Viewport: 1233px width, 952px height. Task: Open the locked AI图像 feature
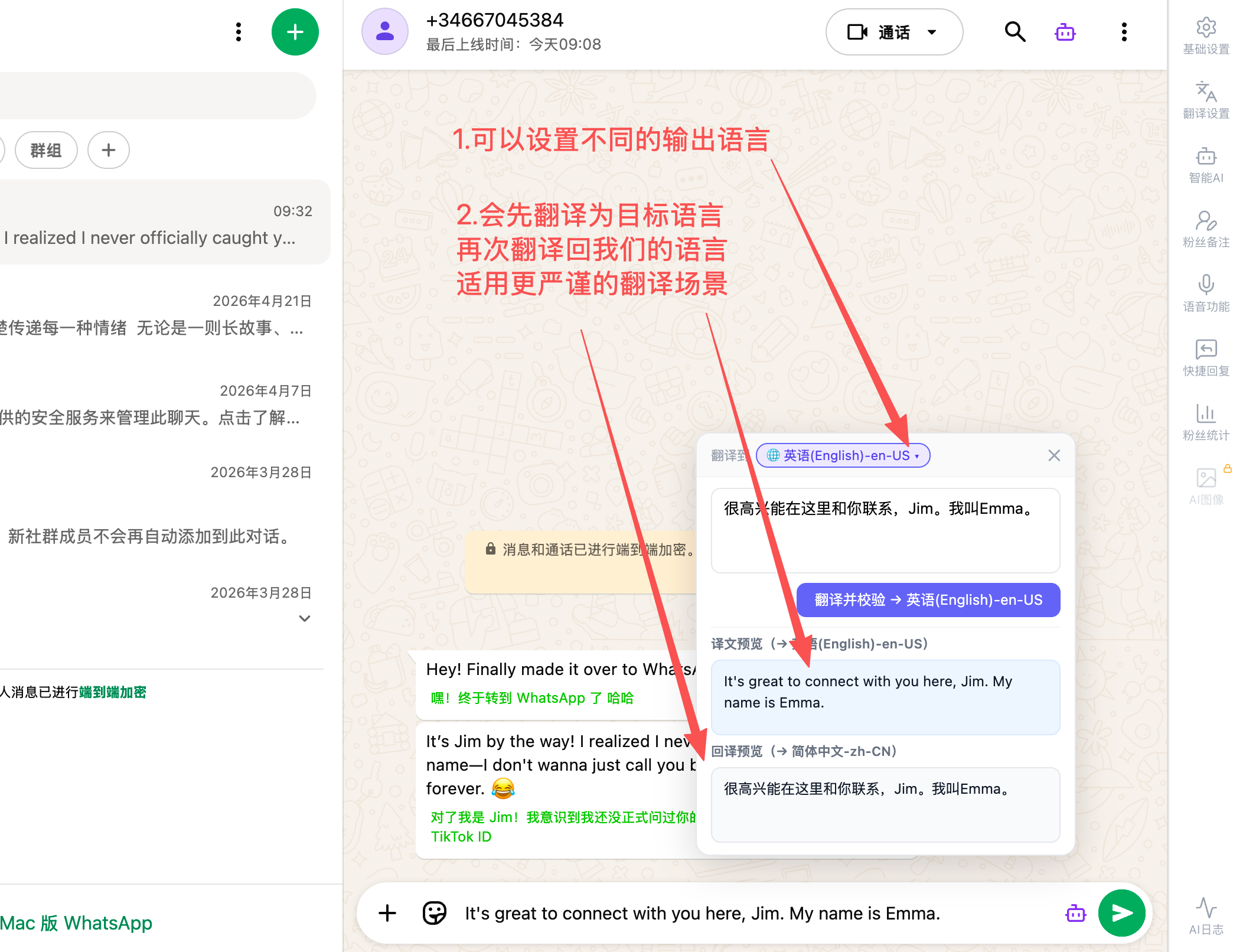(1206, 487)
